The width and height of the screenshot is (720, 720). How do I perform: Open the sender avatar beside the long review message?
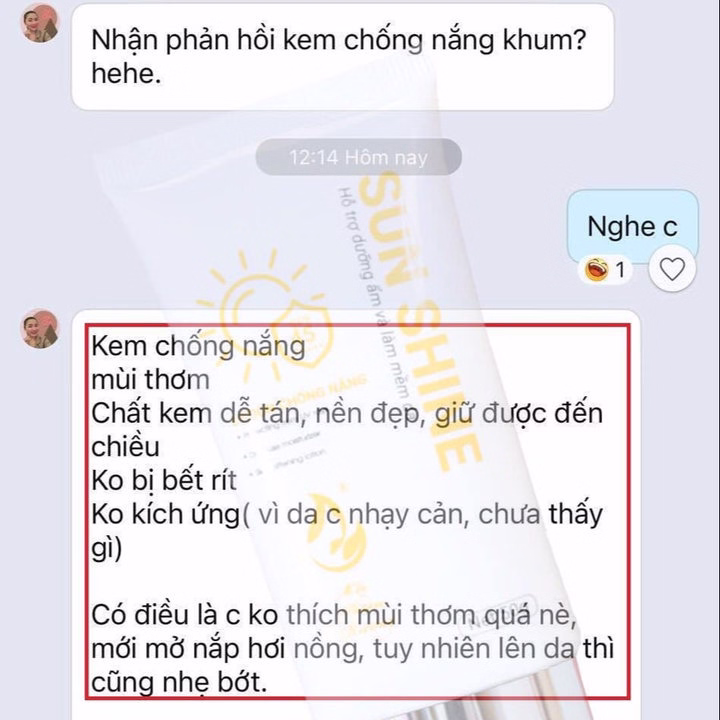click(40, 329)
